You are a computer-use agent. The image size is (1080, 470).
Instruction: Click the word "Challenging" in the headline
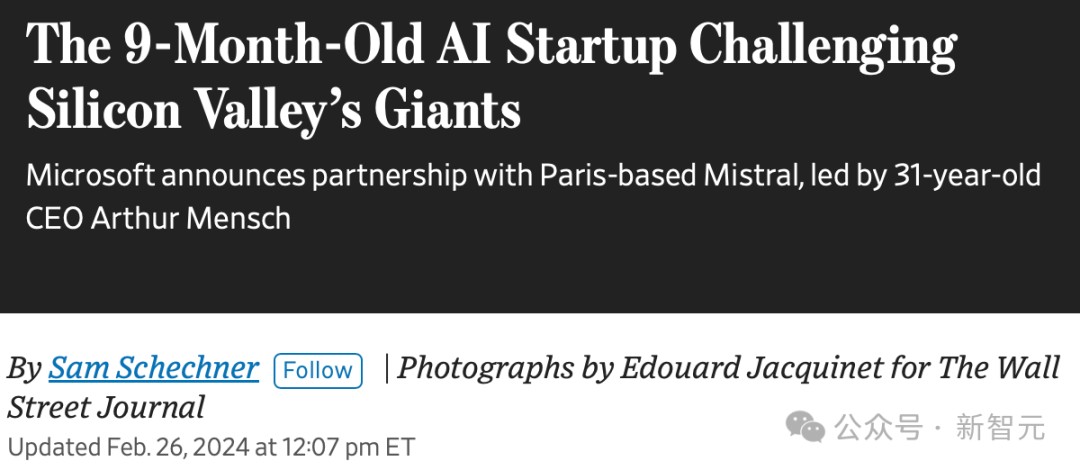824,47
